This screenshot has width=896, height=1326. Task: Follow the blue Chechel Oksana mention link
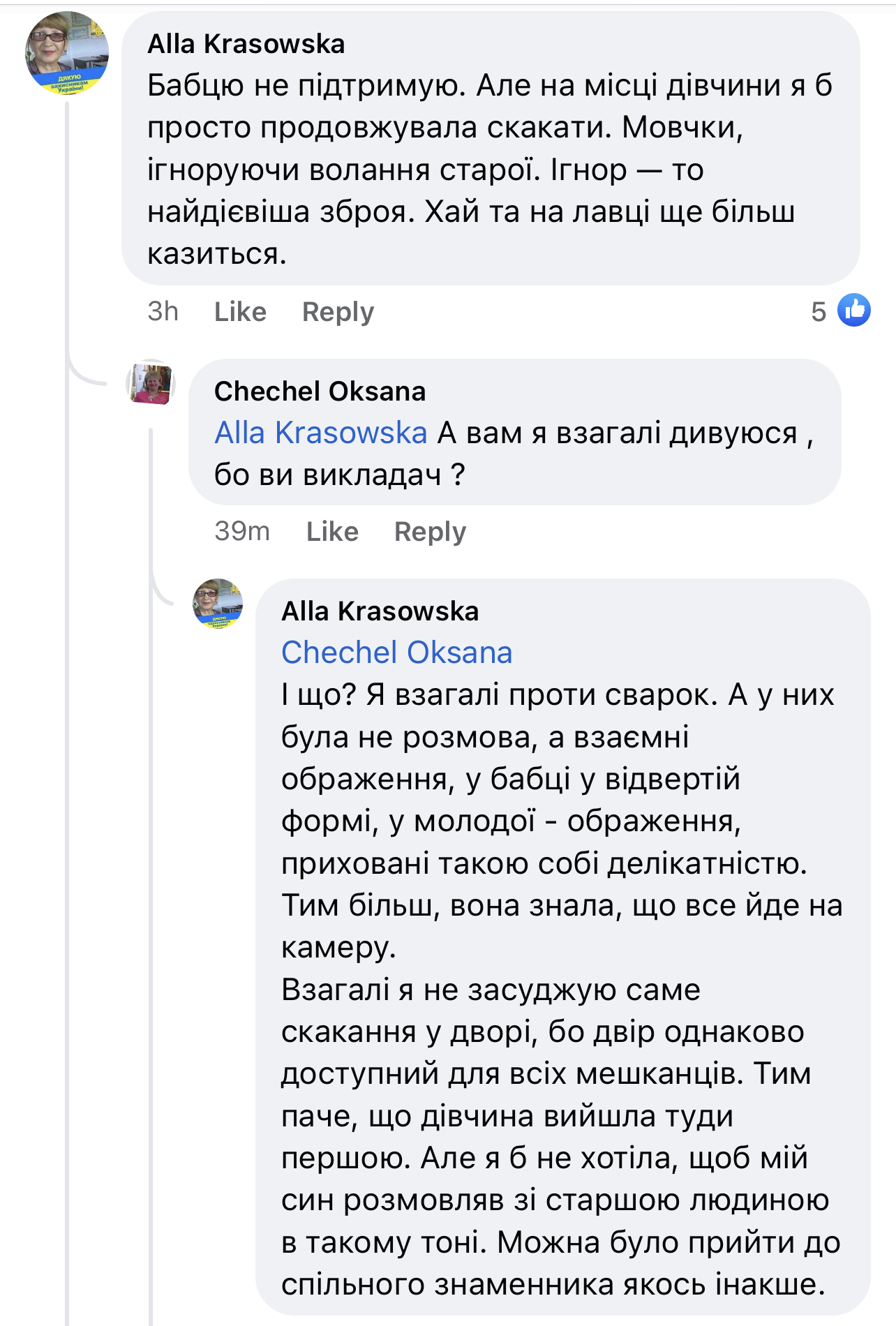[396, 653]
